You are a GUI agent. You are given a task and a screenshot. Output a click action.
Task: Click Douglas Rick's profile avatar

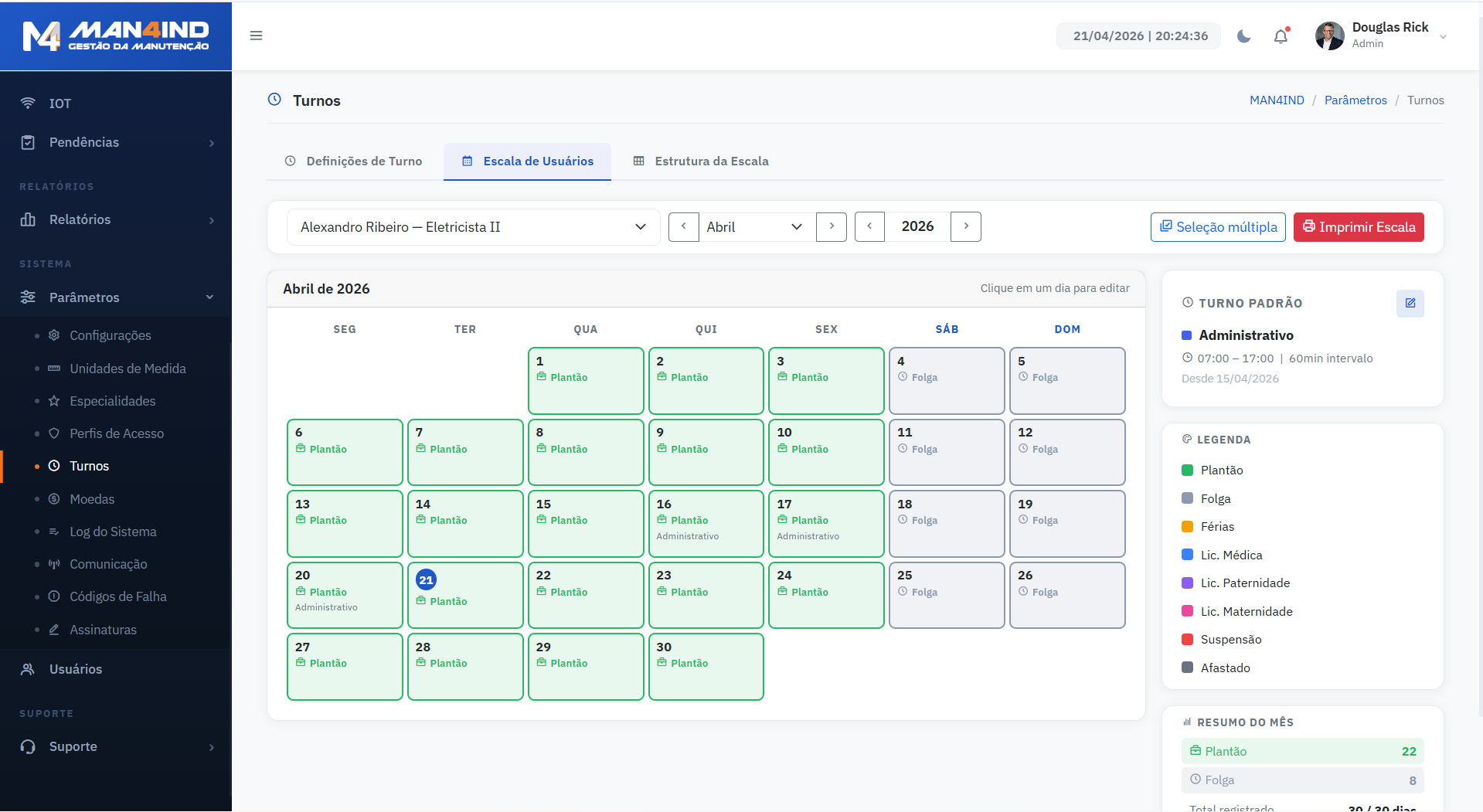pyautogui.click(x=1329, y=36)
